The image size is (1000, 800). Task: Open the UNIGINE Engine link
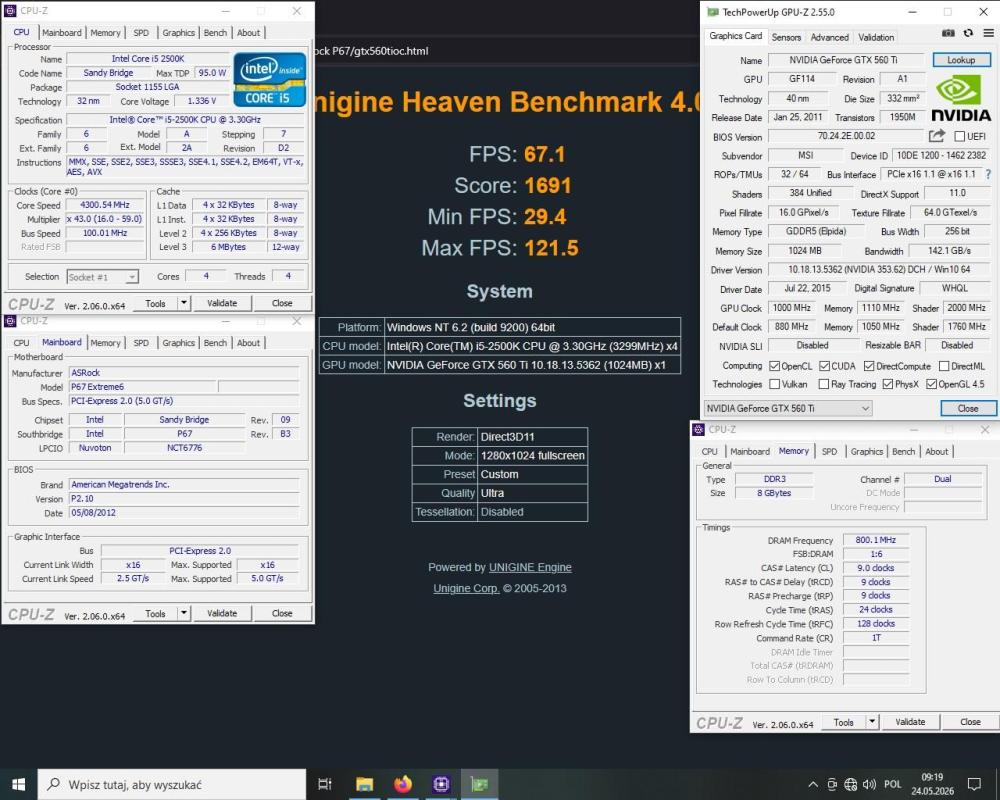click(x=530, y=567)
